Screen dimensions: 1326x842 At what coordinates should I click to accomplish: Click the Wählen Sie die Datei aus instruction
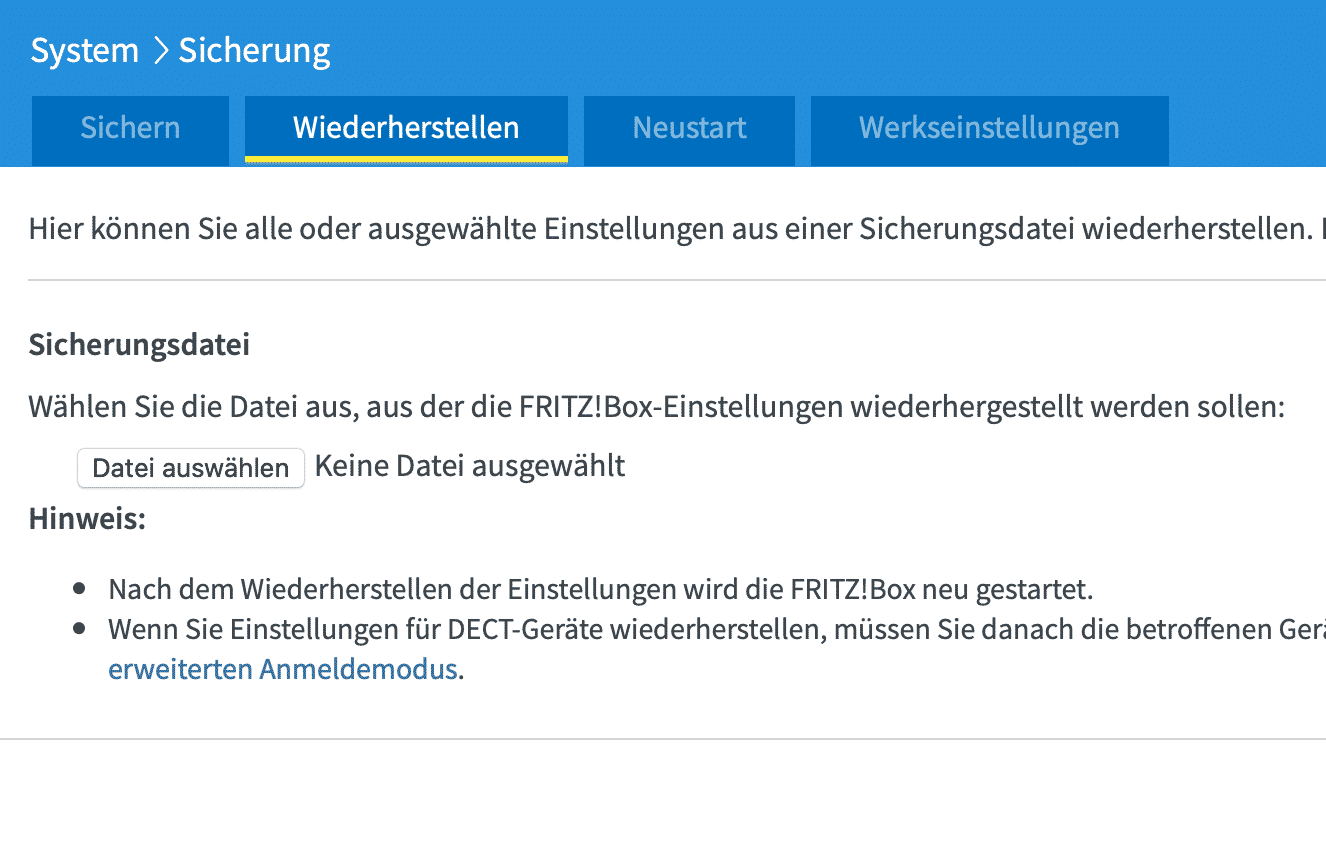pos(656,407)
